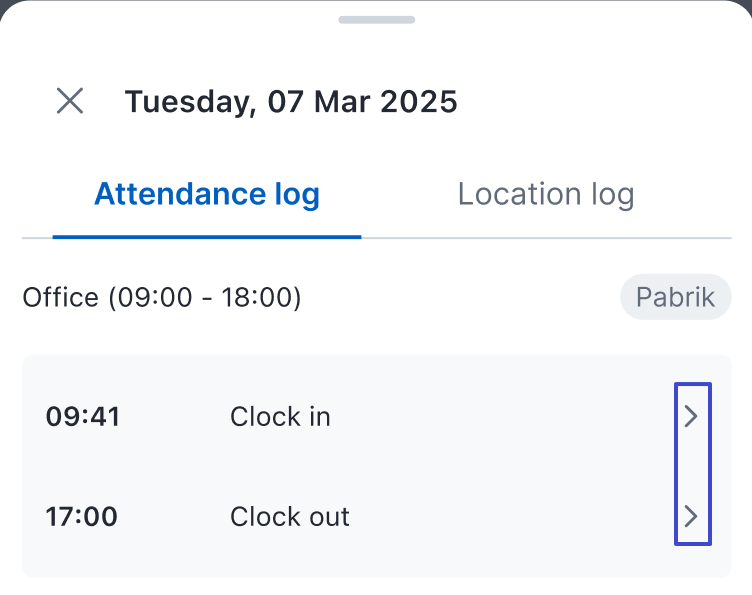Click the 09:41 clock-in time
752x595 pixels.
pyautogui.click(x=83, y=417)
